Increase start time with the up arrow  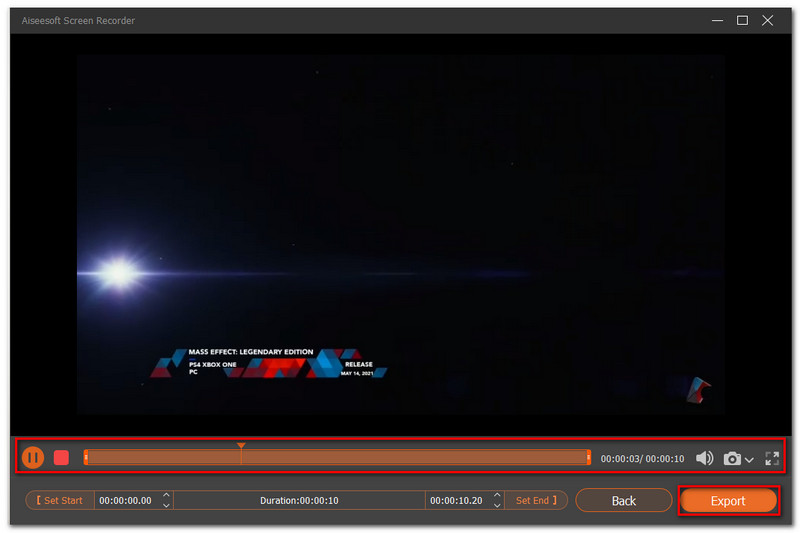click(166, 495)
